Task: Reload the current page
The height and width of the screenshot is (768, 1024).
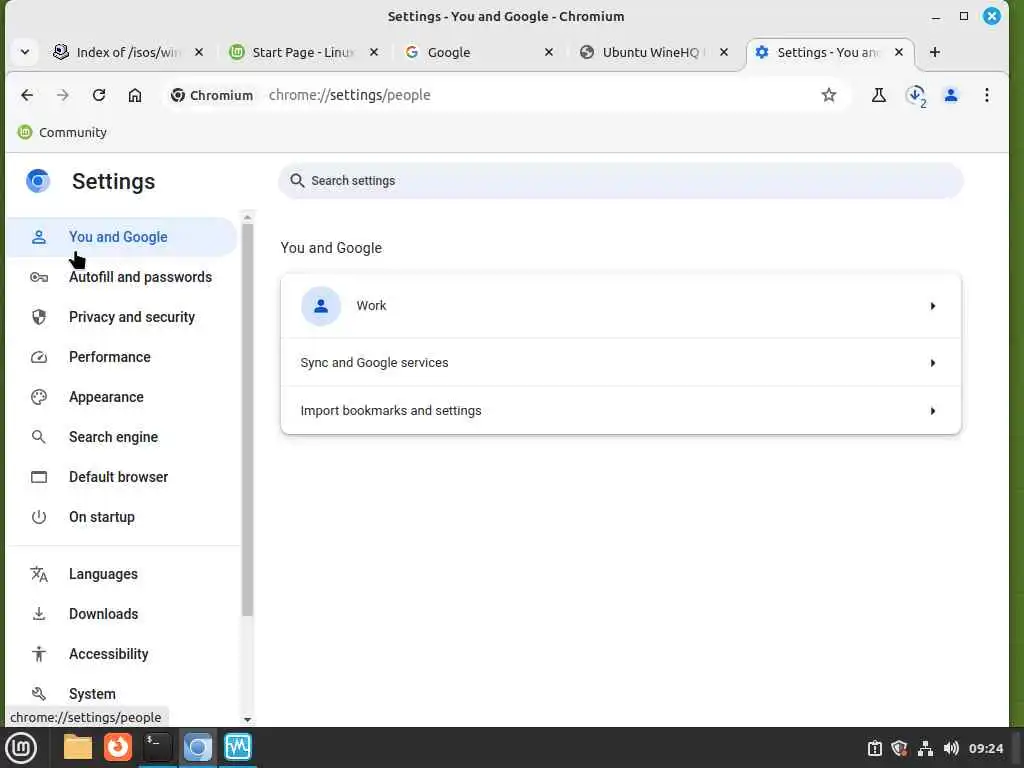Action: click(99, 95)
